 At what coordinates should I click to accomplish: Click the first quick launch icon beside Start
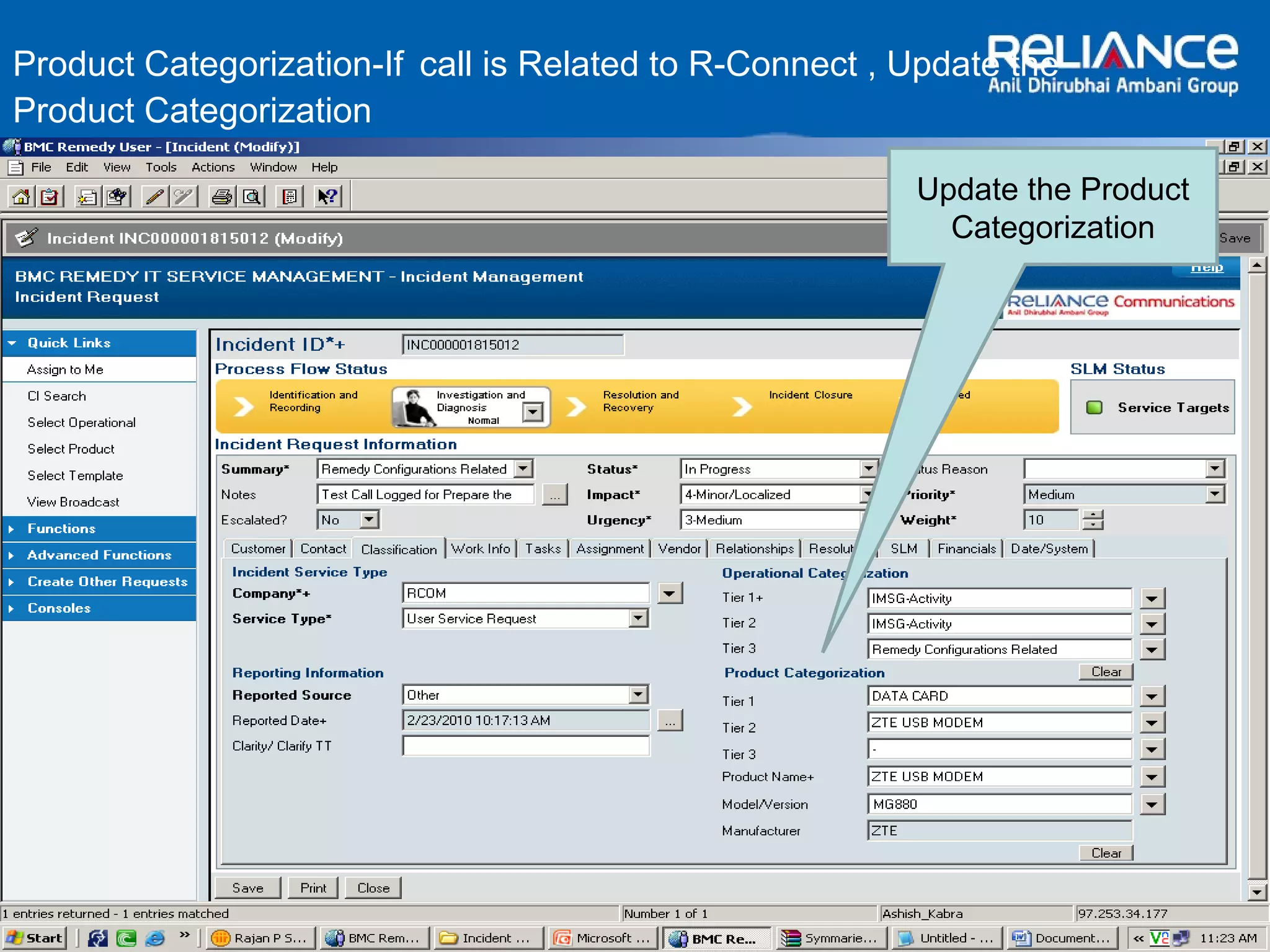pos(97,938)
